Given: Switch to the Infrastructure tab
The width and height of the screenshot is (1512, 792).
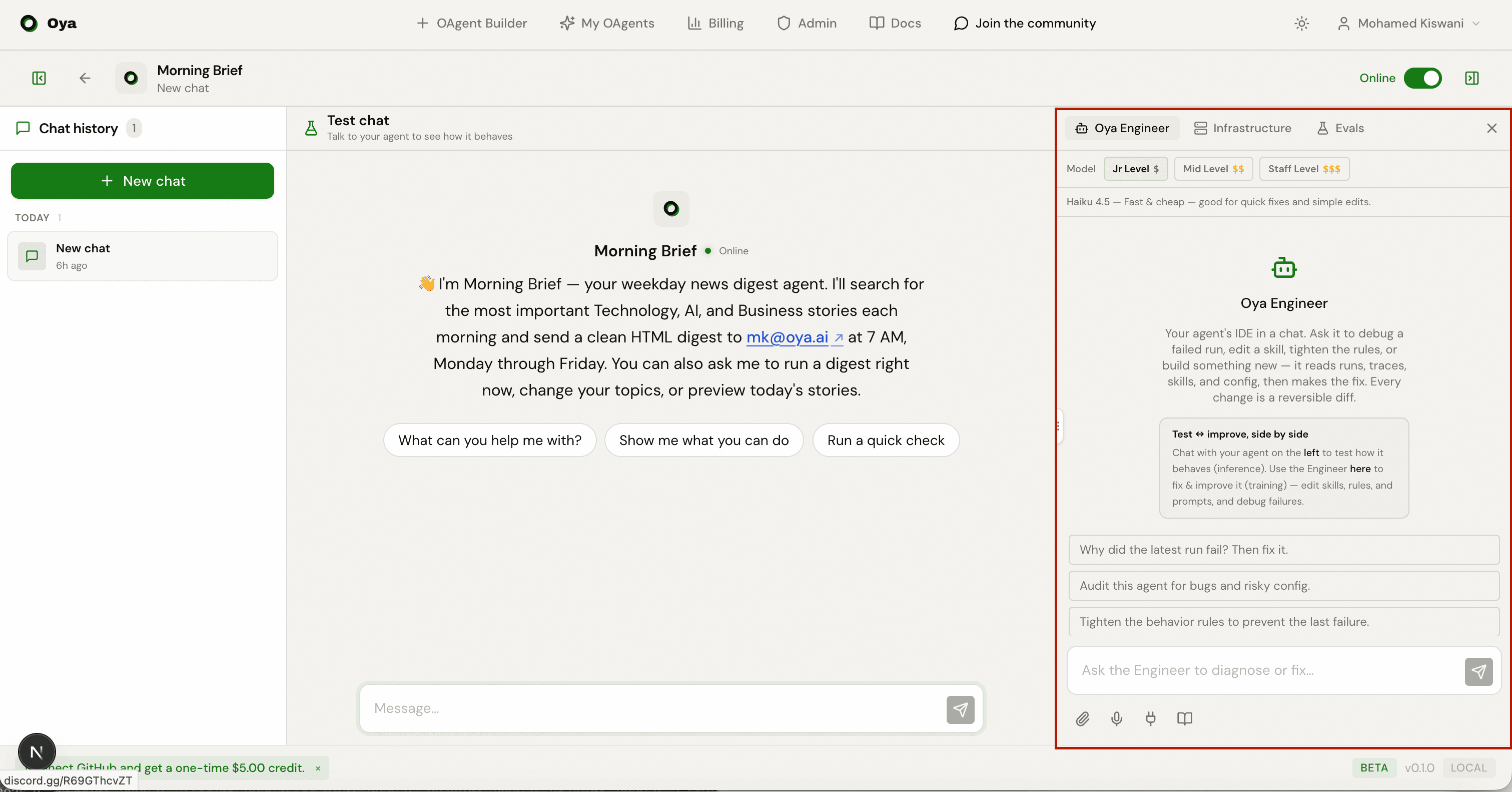Looking at the screenshot, I should (1243, 128).
